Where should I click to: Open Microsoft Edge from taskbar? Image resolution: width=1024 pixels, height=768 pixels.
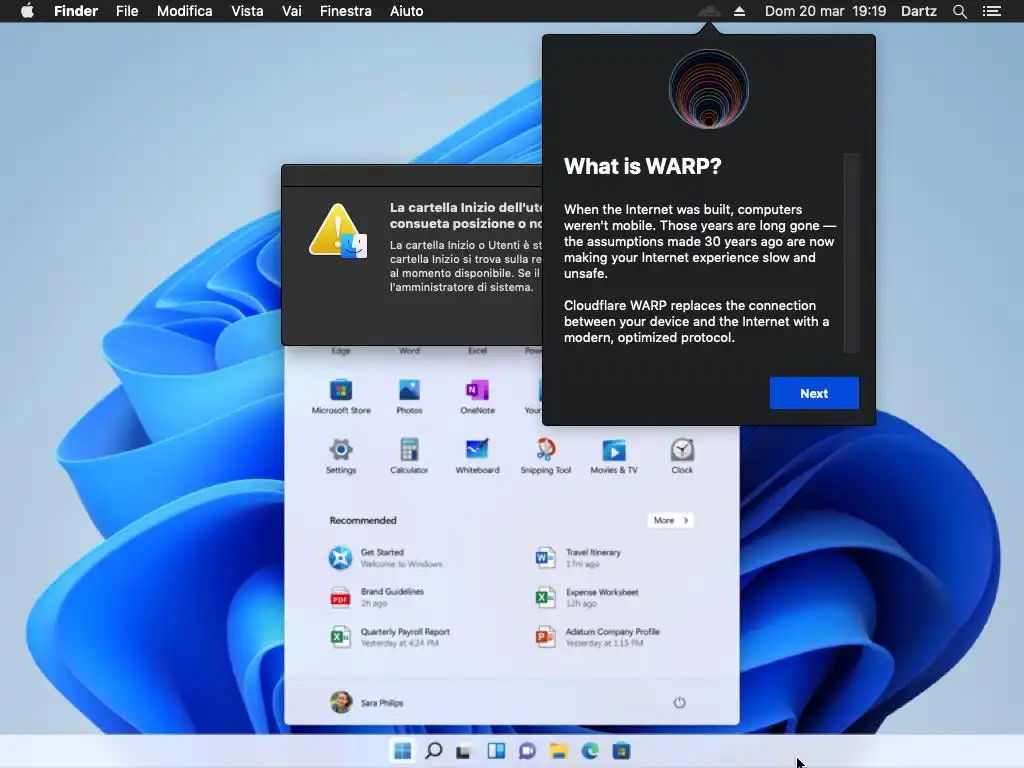coord(590,751)
